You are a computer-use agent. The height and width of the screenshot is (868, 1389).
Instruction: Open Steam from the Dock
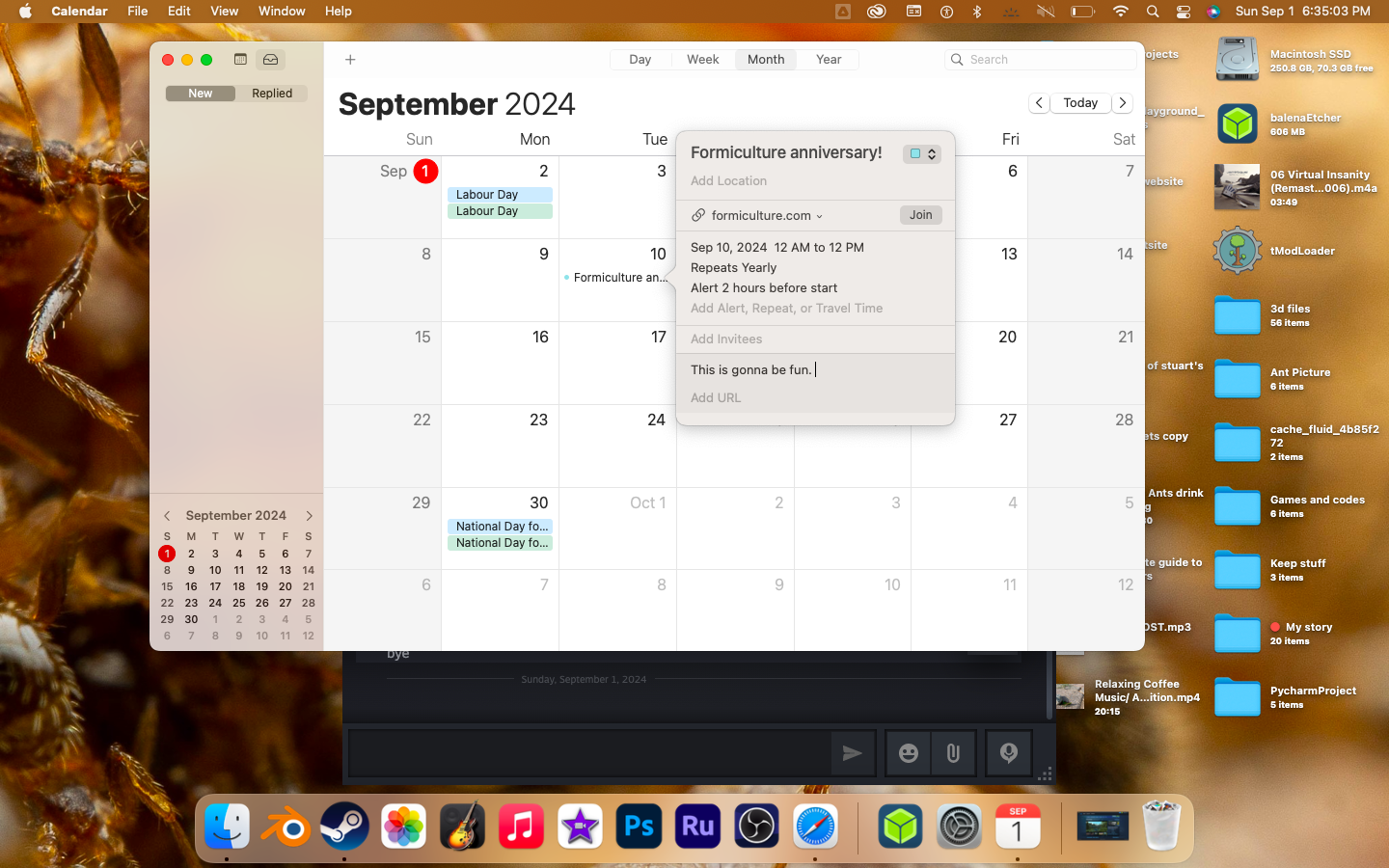point(344,827)
